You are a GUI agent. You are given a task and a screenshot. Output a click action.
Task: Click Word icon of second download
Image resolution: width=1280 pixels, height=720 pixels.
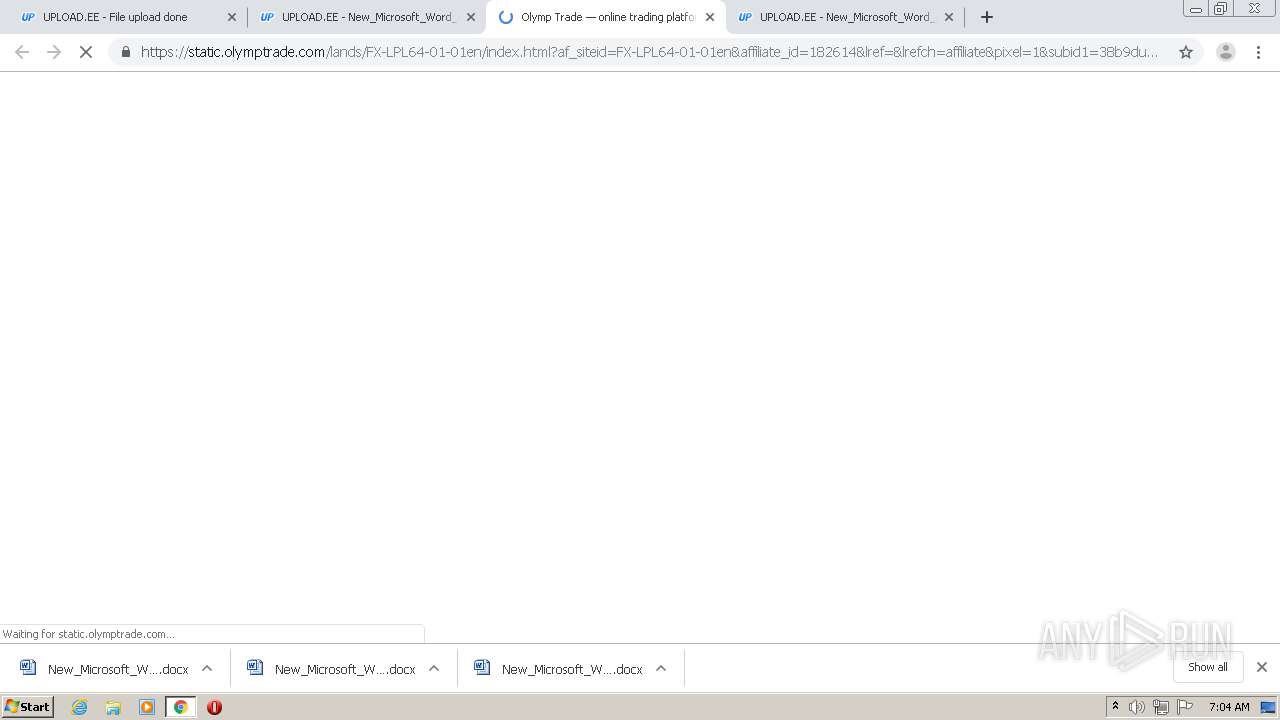(255, 668)
